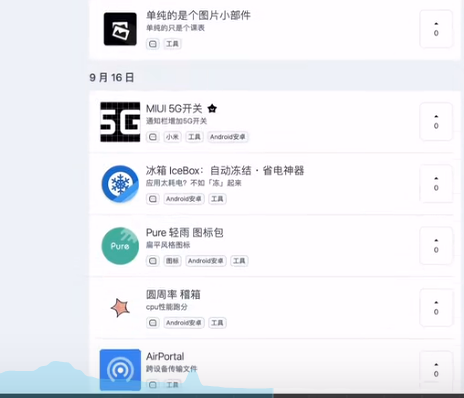Click the 9月16日 date heading

(112, 78)
